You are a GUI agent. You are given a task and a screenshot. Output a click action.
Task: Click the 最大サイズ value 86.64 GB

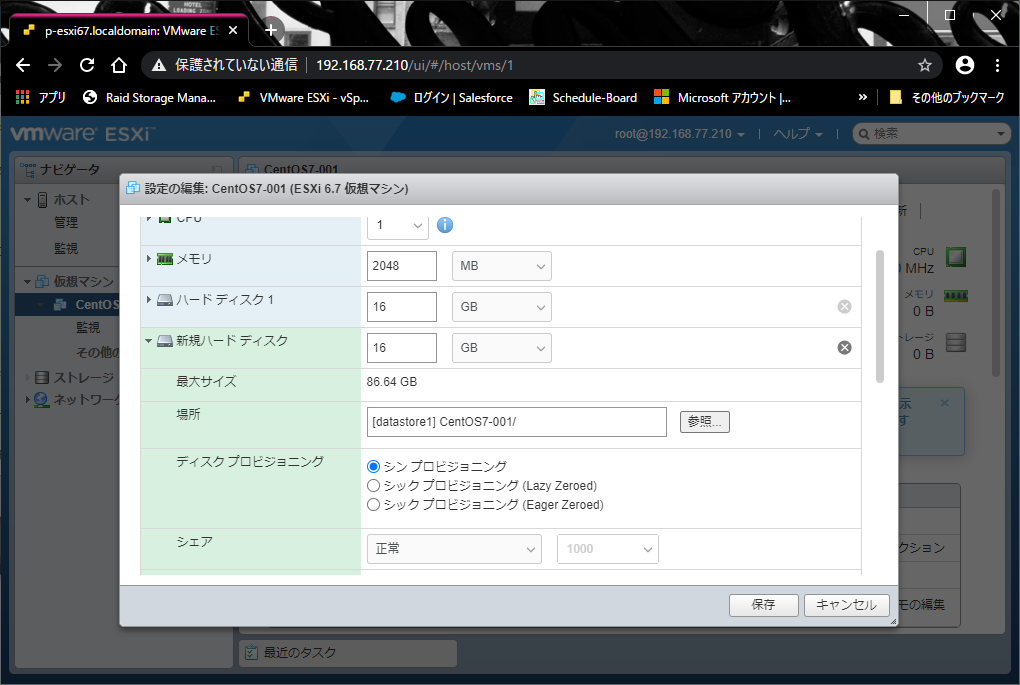(392, 382)
